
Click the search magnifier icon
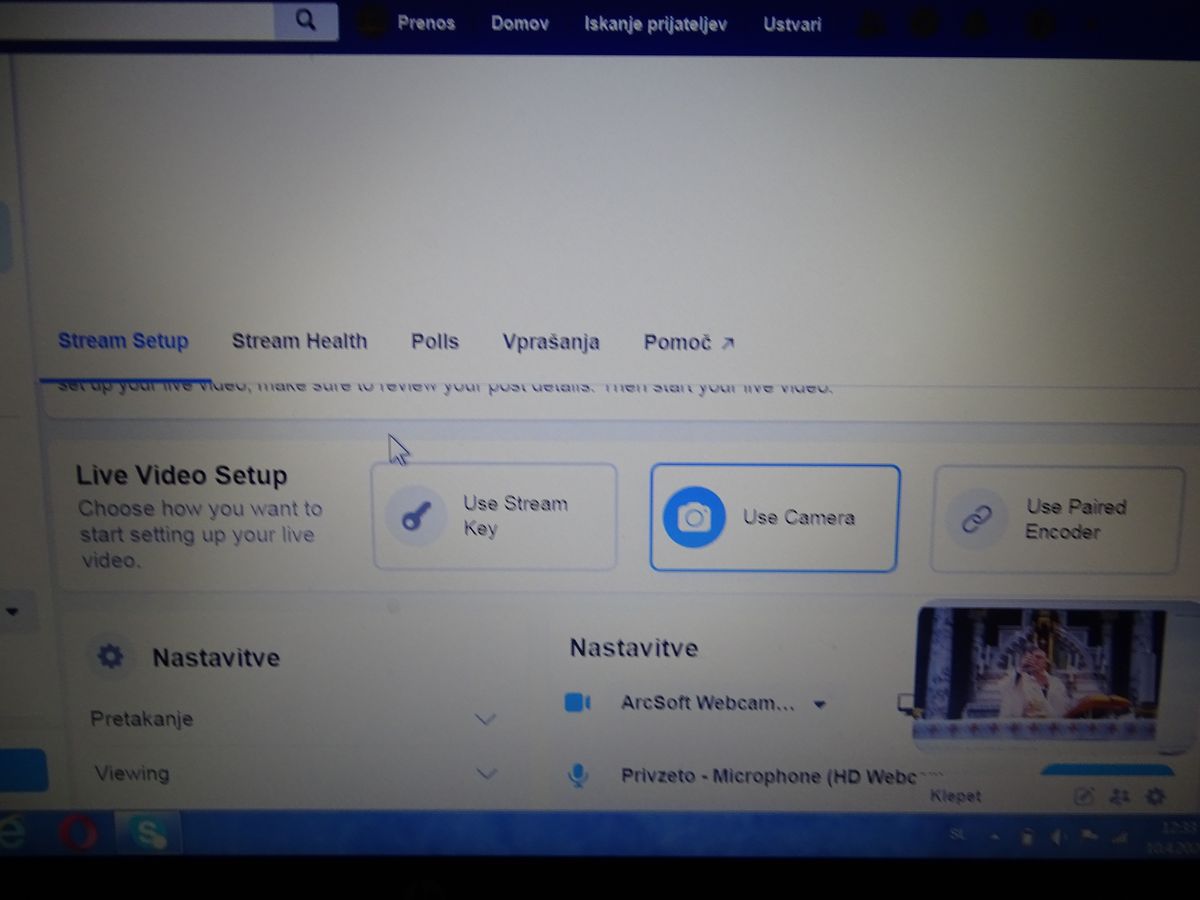point(306,21)
